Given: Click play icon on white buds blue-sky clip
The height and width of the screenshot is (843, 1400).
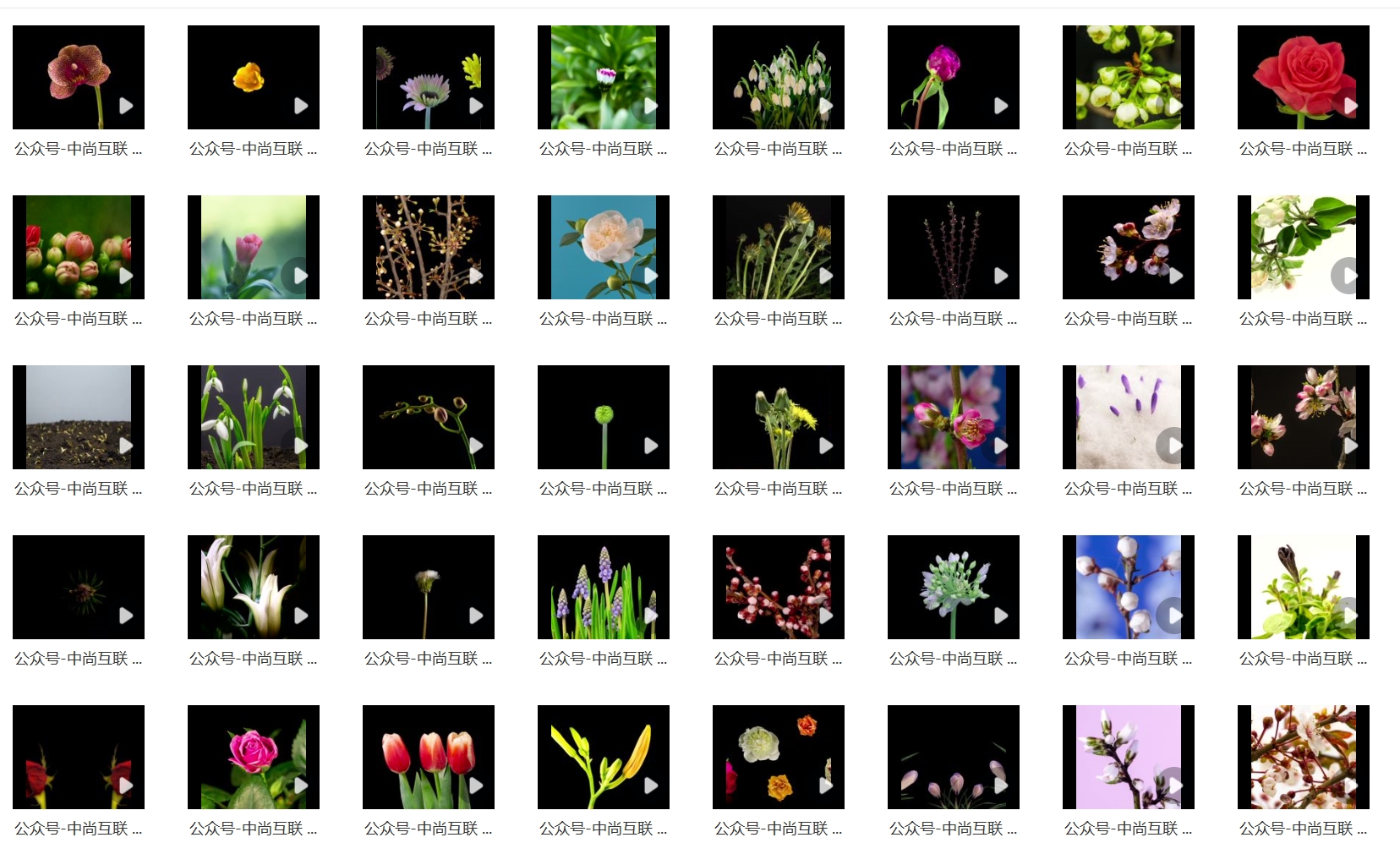Looking at the screenshot, I should click(1176, 616).
